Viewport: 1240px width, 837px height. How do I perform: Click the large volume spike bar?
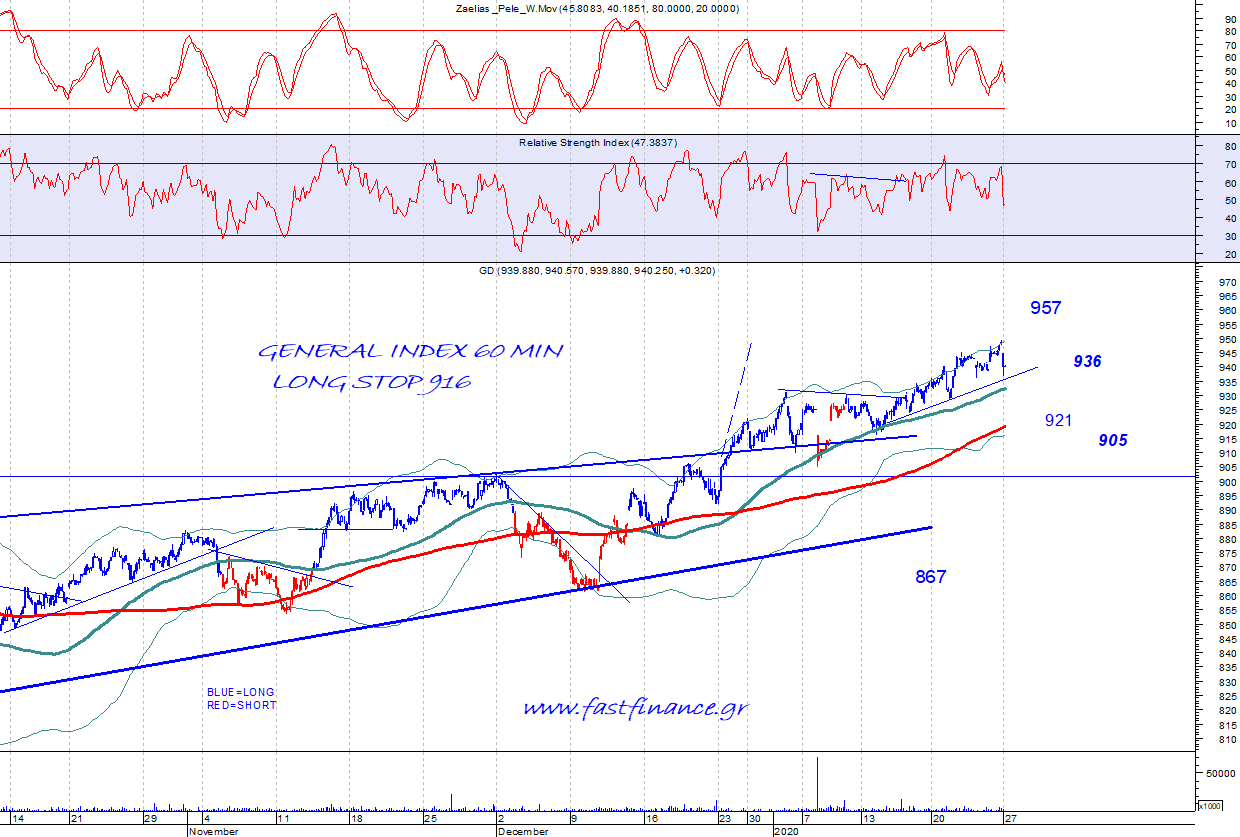[x=817, y=784]
